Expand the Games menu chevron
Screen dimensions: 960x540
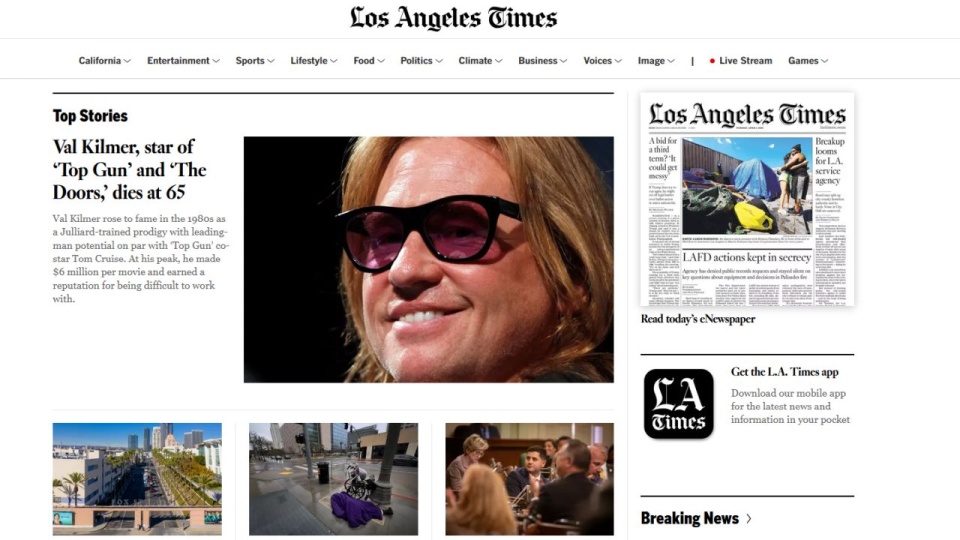[824, 61]
